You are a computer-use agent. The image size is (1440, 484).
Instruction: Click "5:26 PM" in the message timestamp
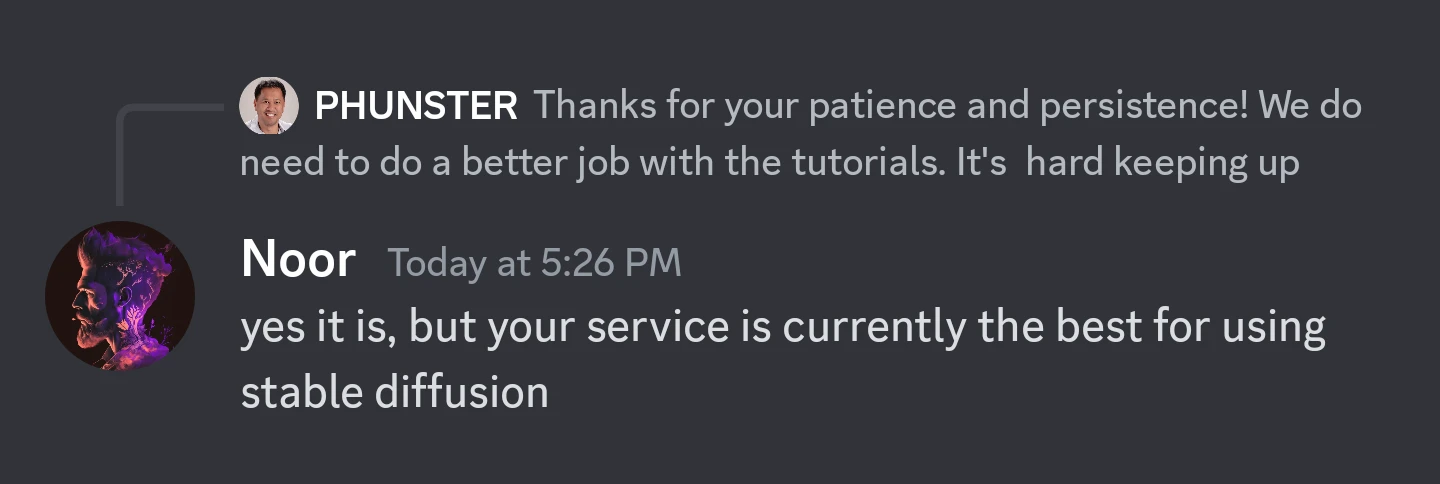pos(610,263)
